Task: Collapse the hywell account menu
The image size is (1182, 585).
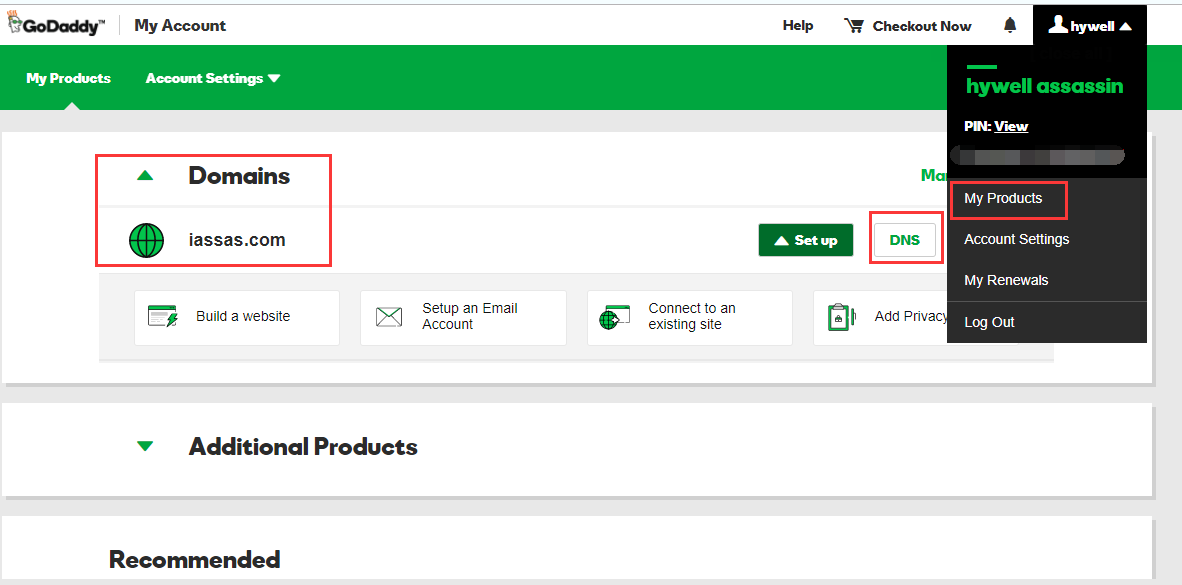Action: point(1125,25)
